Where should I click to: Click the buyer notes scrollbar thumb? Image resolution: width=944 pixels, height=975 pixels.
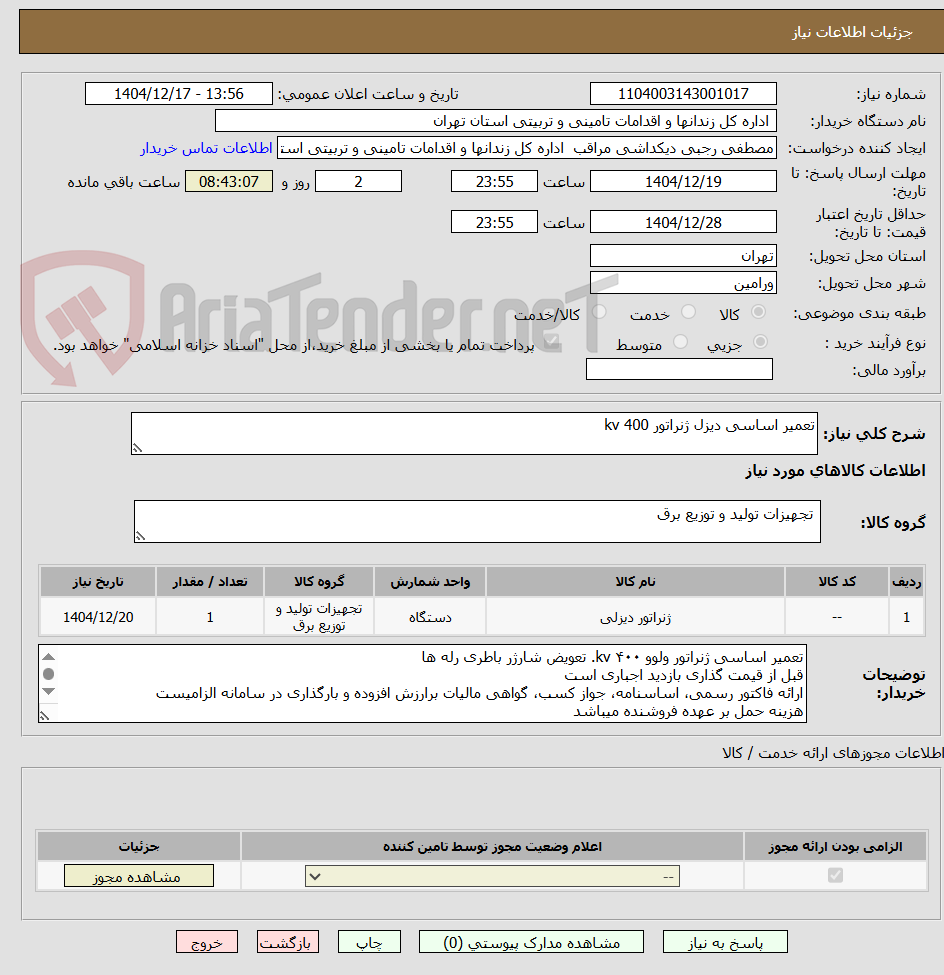point(49,674)
